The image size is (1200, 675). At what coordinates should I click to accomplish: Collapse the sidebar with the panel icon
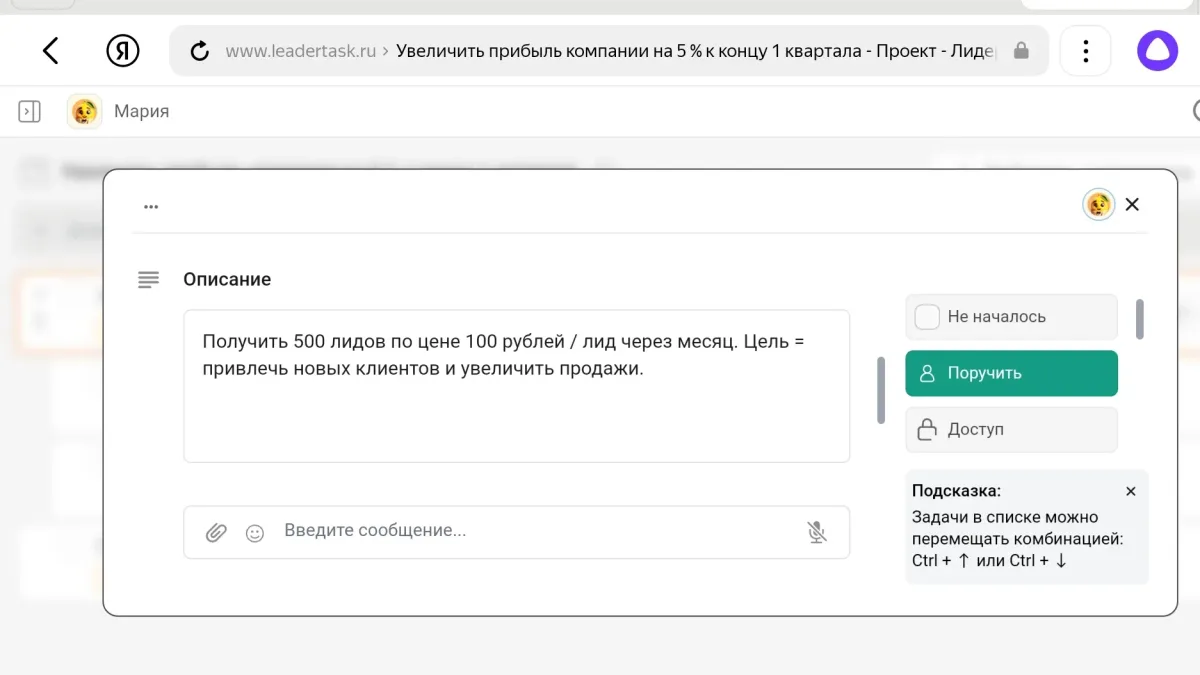click(x=29, y=111)
